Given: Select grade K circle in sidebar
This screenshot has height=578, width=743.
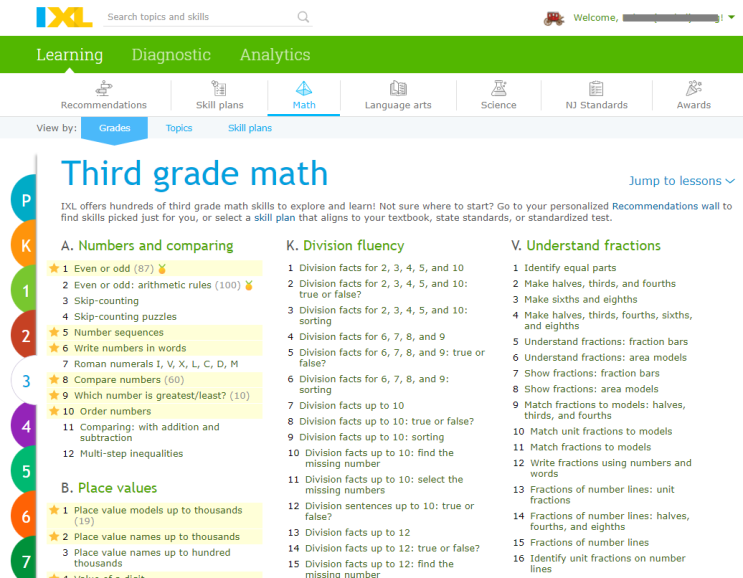Looking at the screenshot, I should (25, 245).
